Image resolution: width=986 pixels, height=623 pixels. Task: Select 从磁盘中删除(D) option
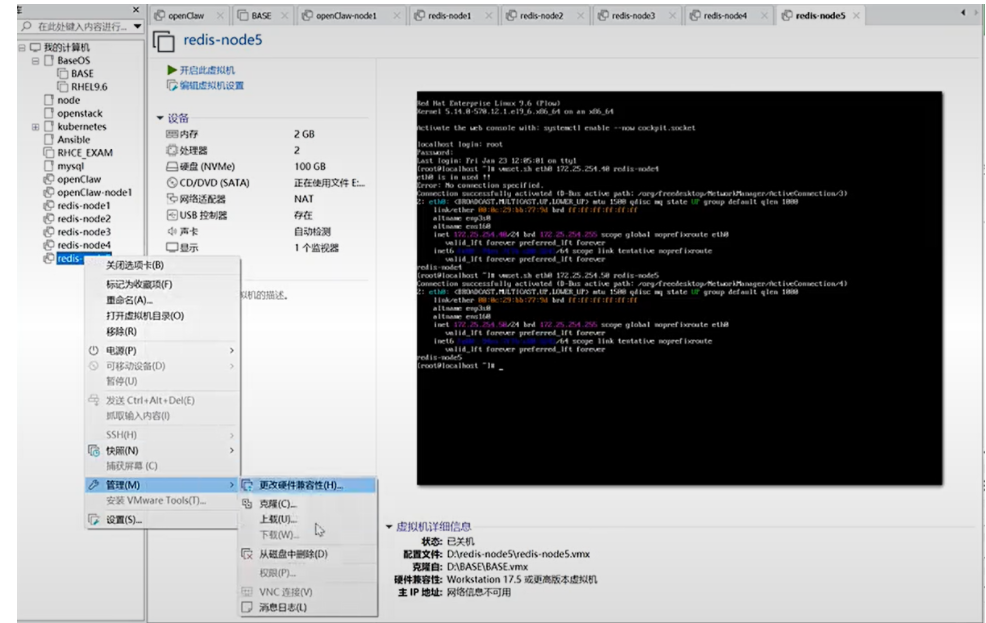tap(293, 554)
